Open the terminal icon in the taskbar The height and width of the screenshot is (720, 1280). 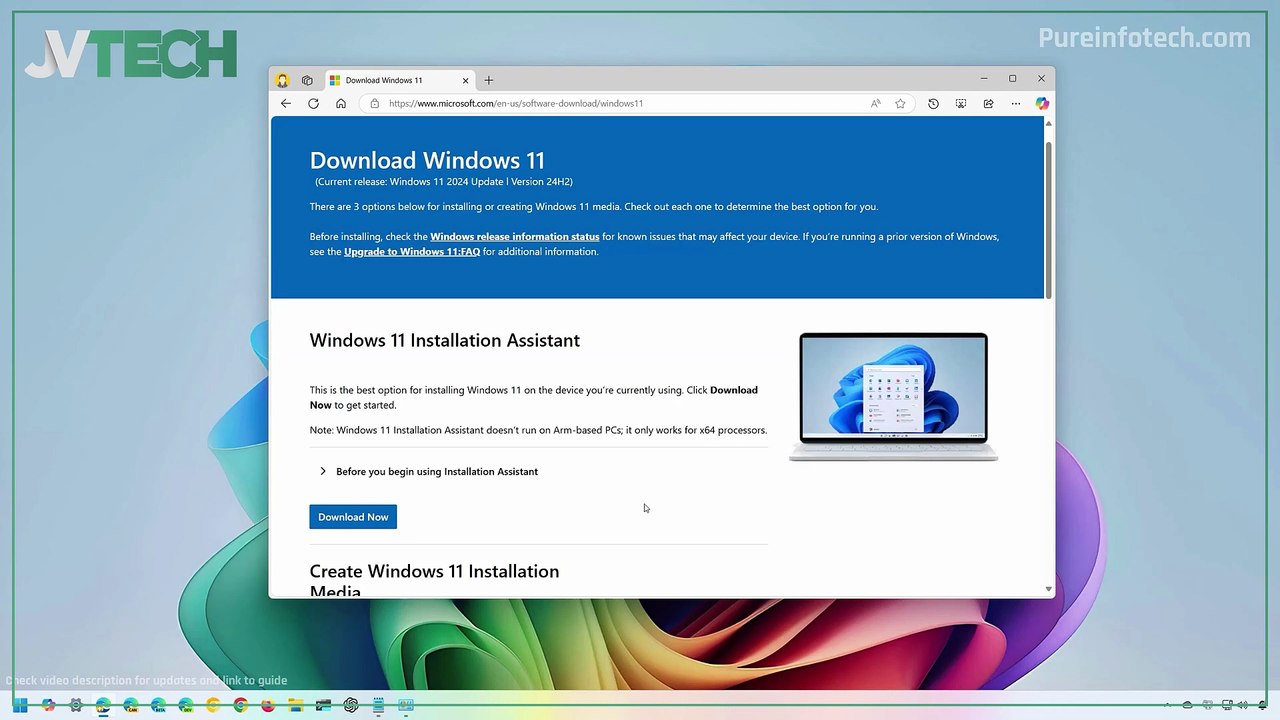click(x=323, y=705)
